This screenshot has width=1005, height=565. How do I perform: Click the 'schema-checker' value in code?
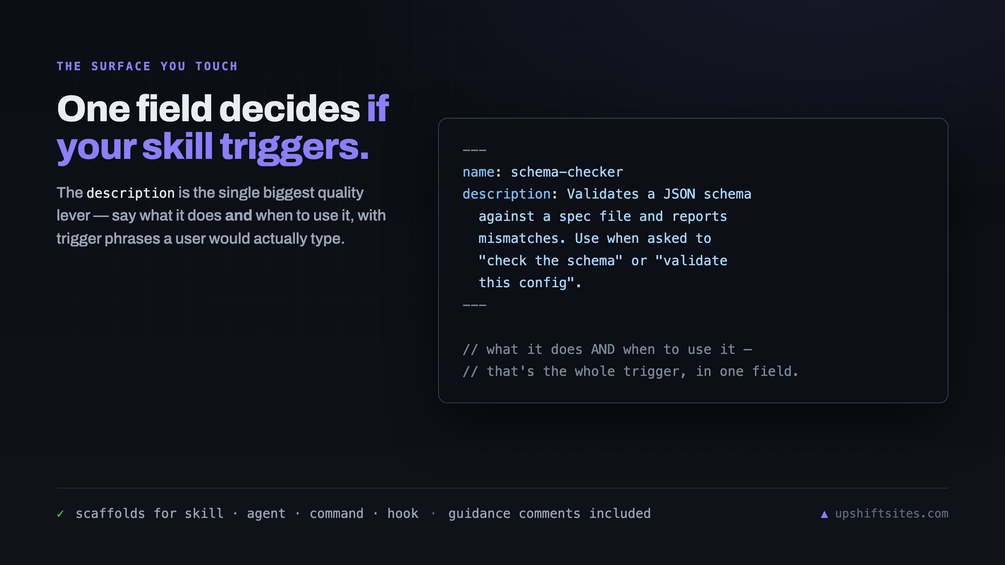(x=567, y=172)
